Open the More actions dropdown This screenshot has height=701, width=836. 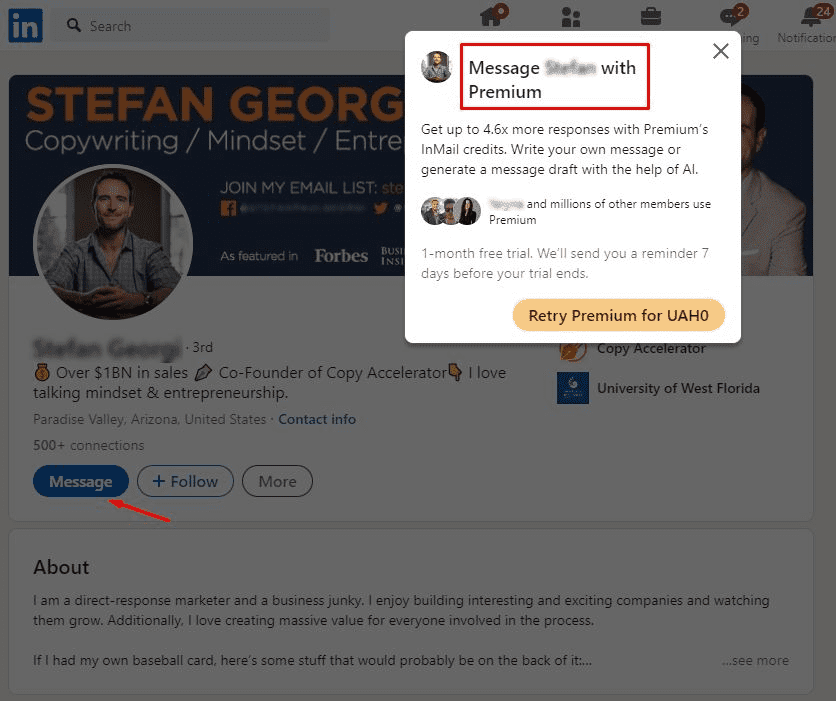(277, 481)
